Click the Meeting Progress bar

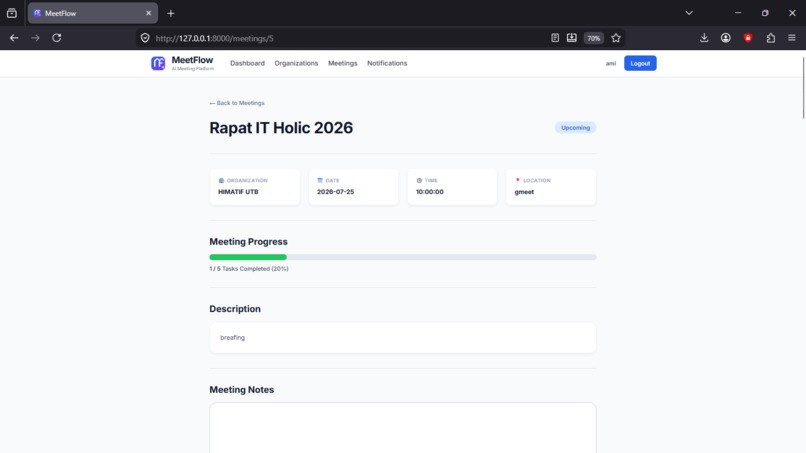click(x=402, y=257)
